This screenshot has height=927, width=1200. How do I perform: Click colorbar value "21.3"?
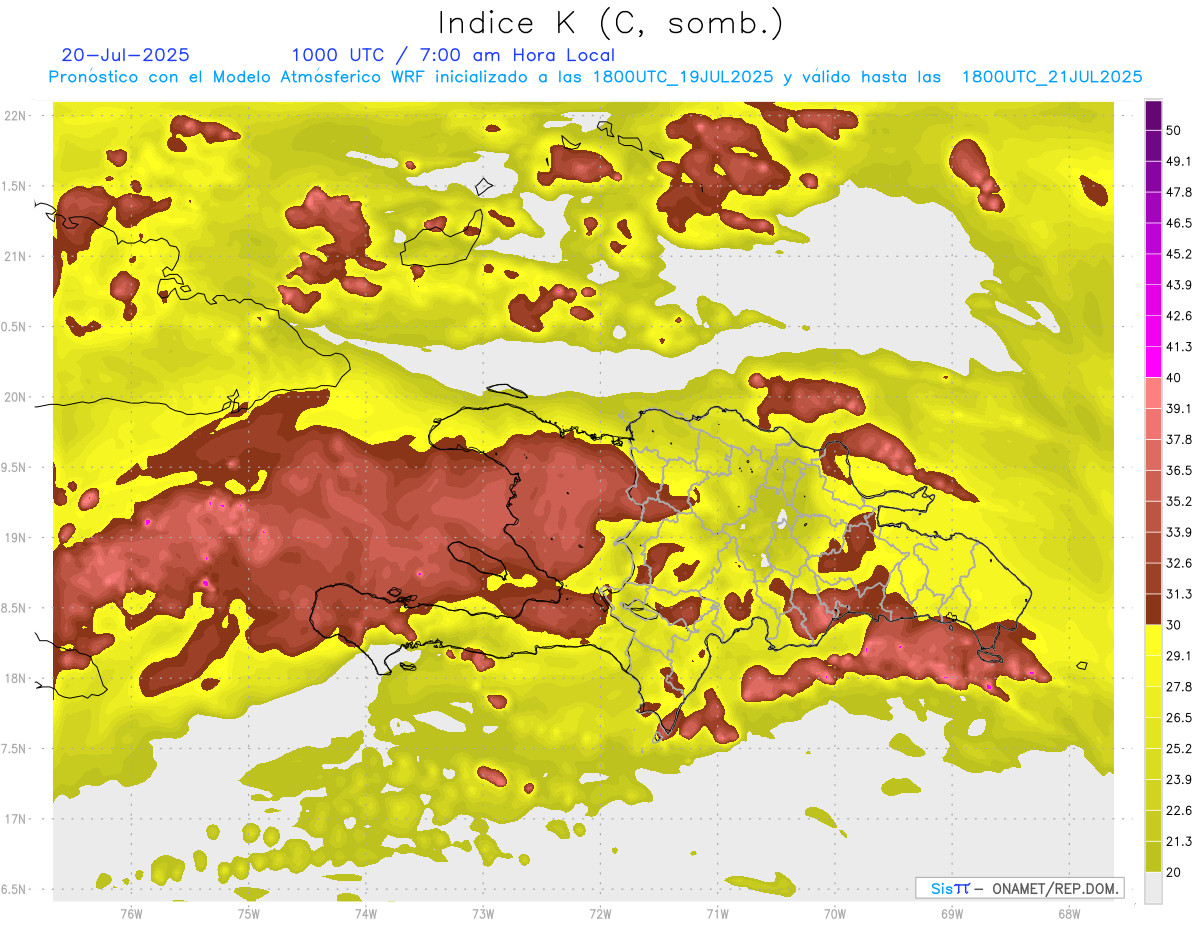[1179, 841]
